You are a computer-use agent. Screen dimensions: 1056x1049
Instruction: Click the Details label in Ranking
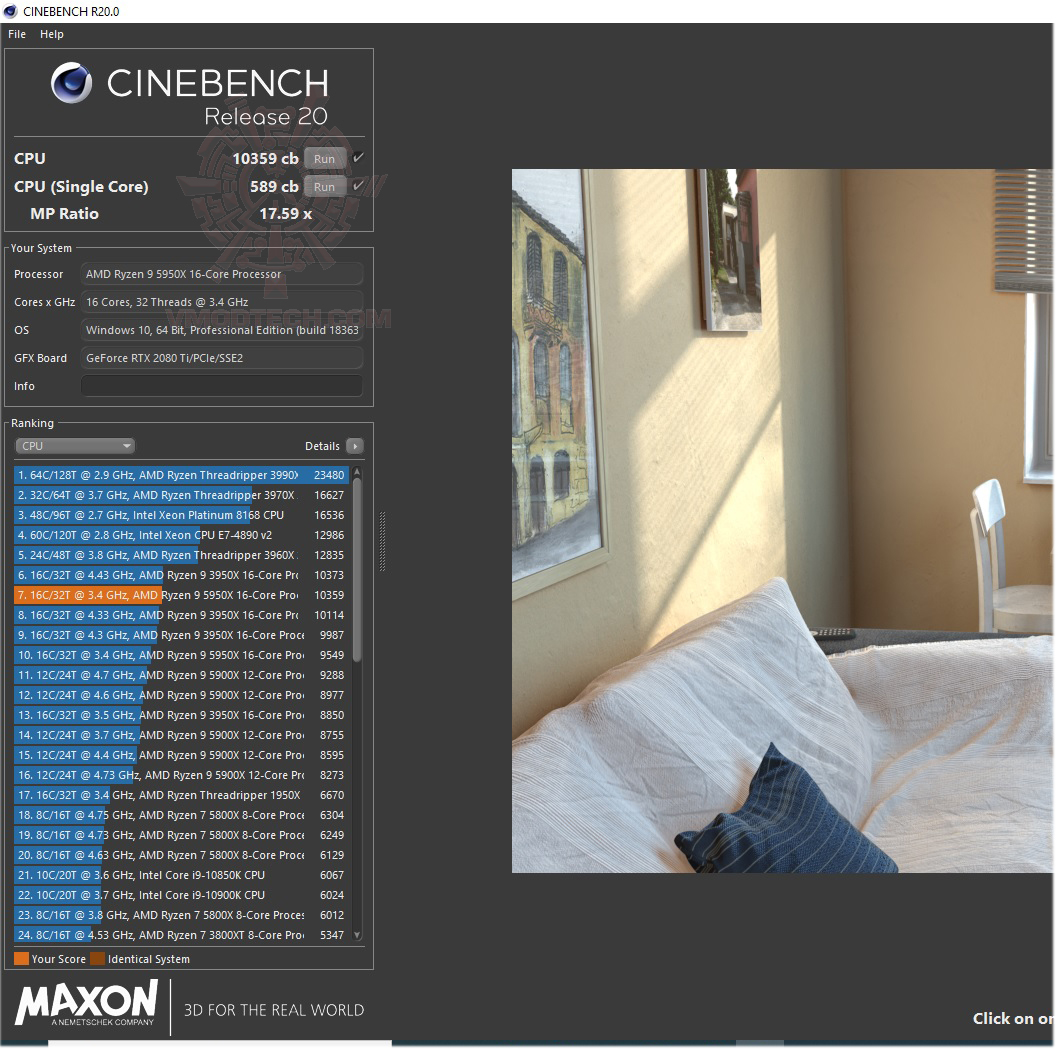tap(322, 446)
